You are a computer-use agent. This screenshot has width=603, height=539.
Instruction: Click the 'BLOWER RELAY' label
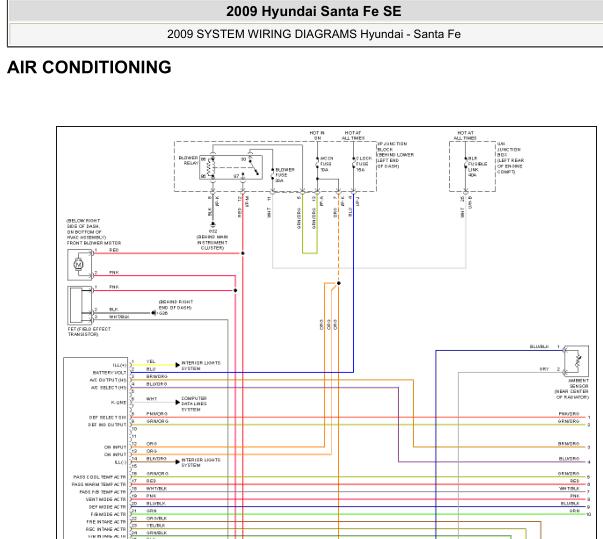coord(188,160)
